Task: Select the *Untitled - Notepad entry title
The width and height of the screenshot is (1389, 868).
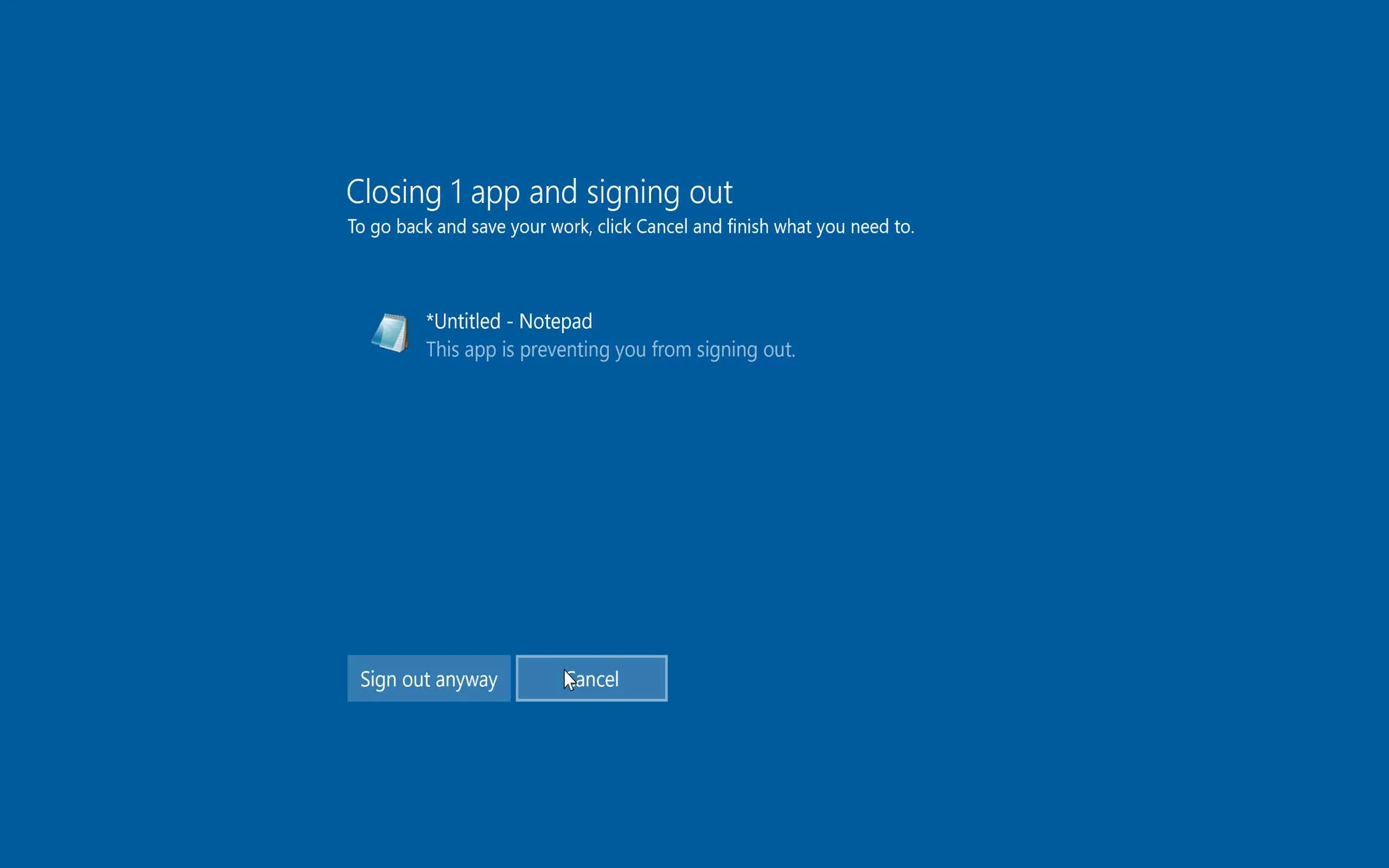Action: point(508,322)
